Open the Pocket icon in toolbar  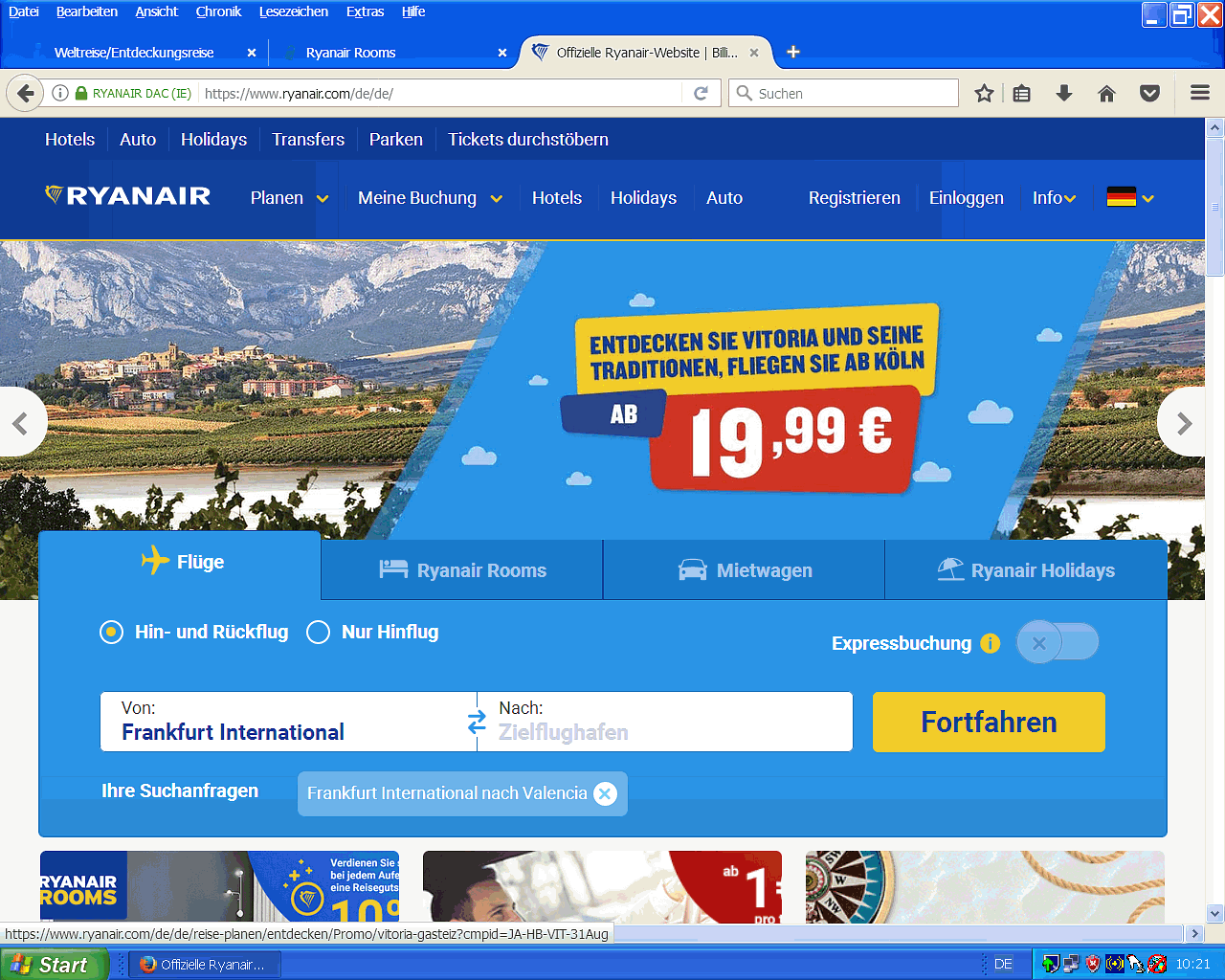1150,93
